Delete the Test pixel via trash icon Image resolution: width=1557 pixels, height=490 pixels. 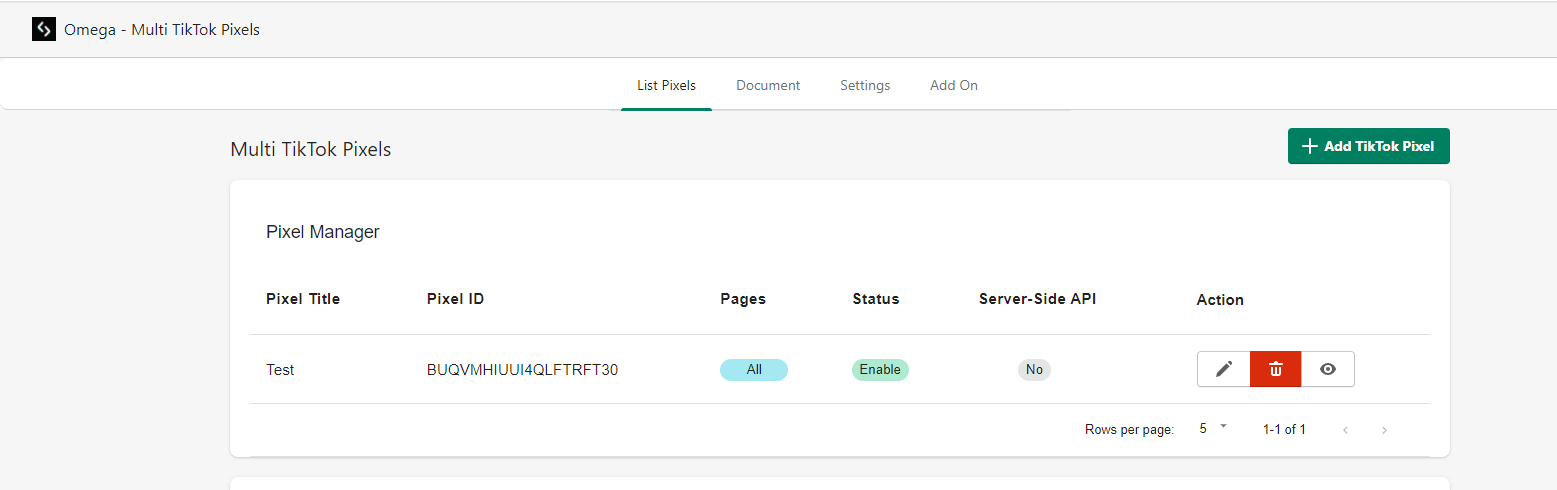[x=1276, y=369]
